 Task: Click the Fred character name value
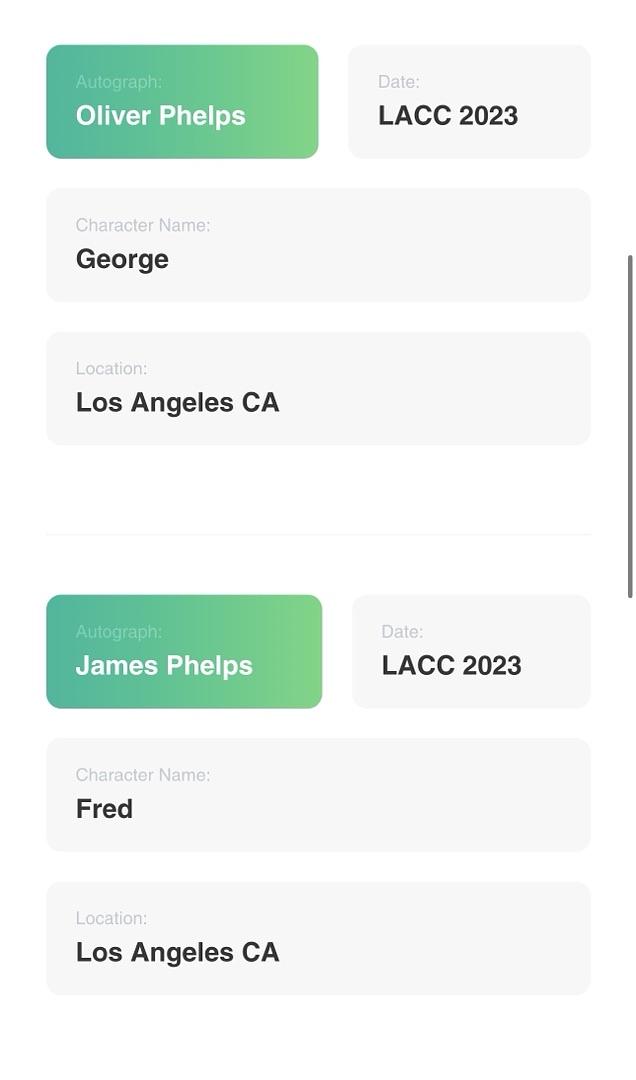tap(104, 809)
